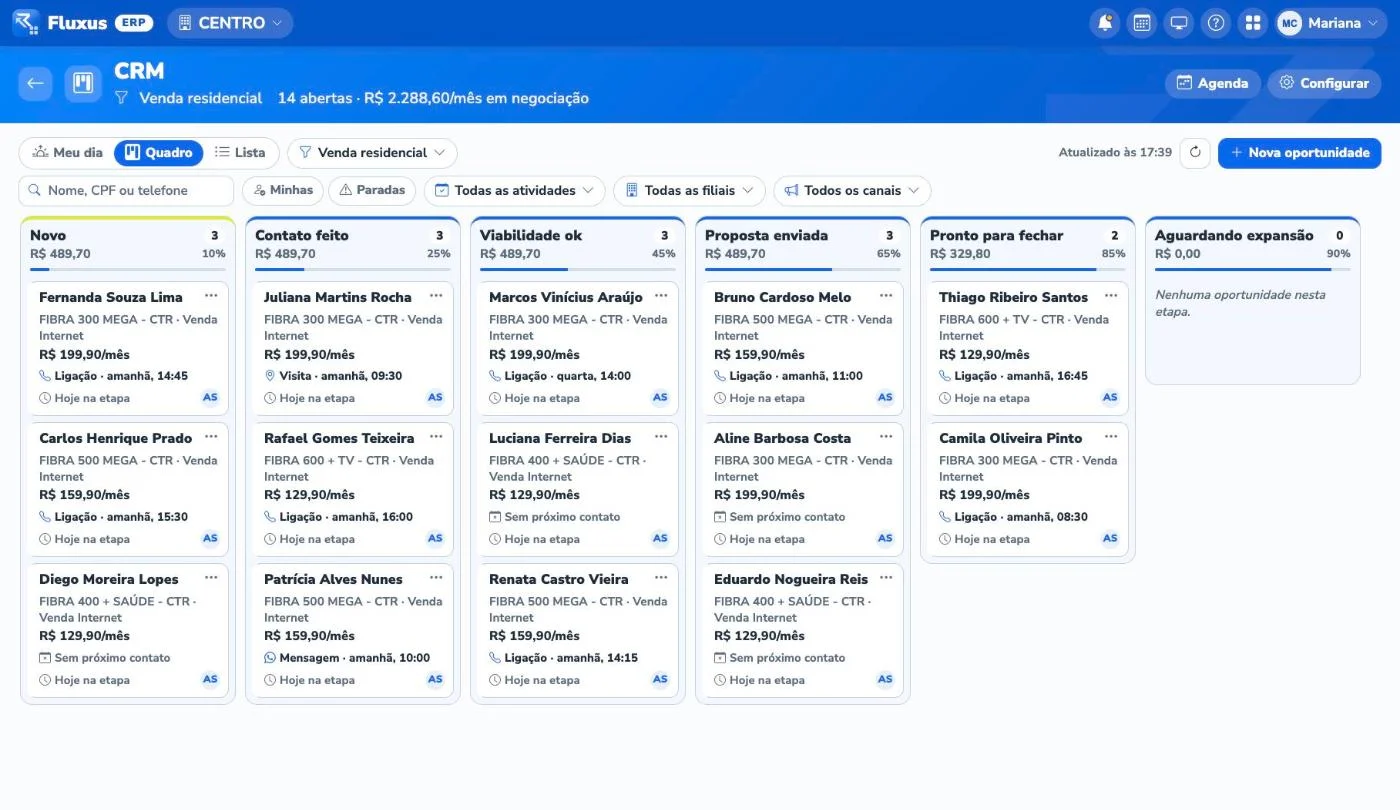Expand the CENTRO branch selector
The height and width of the screenshot is (810, 1400).
(x=230, y=23)
